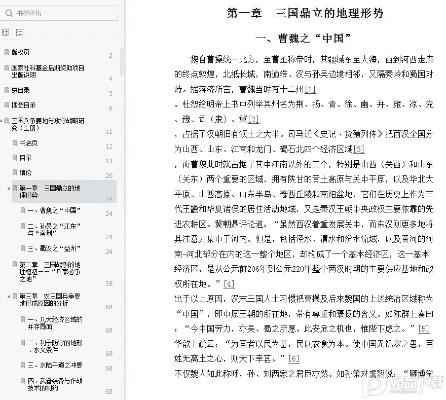Screen dimensions: 446x400
Task: Follow footnote link [5] in the text
Action: pos(423,329)
